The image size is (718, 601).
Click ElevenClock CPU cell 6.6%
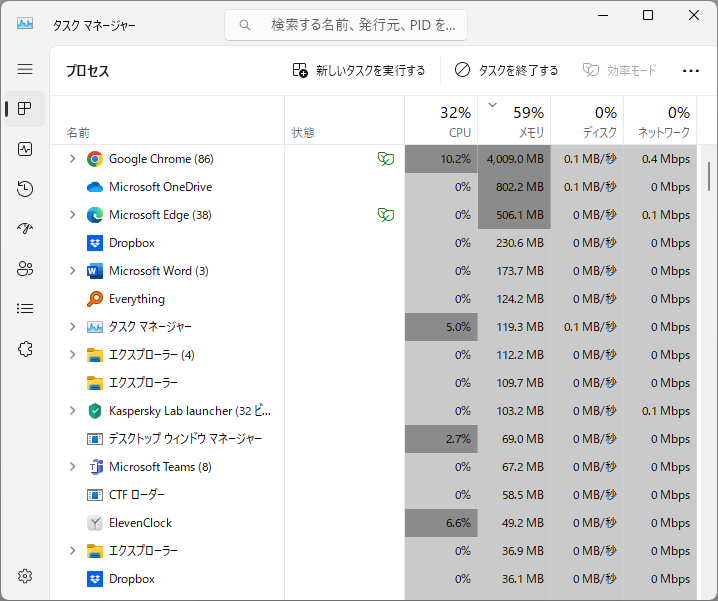point(441,523)
